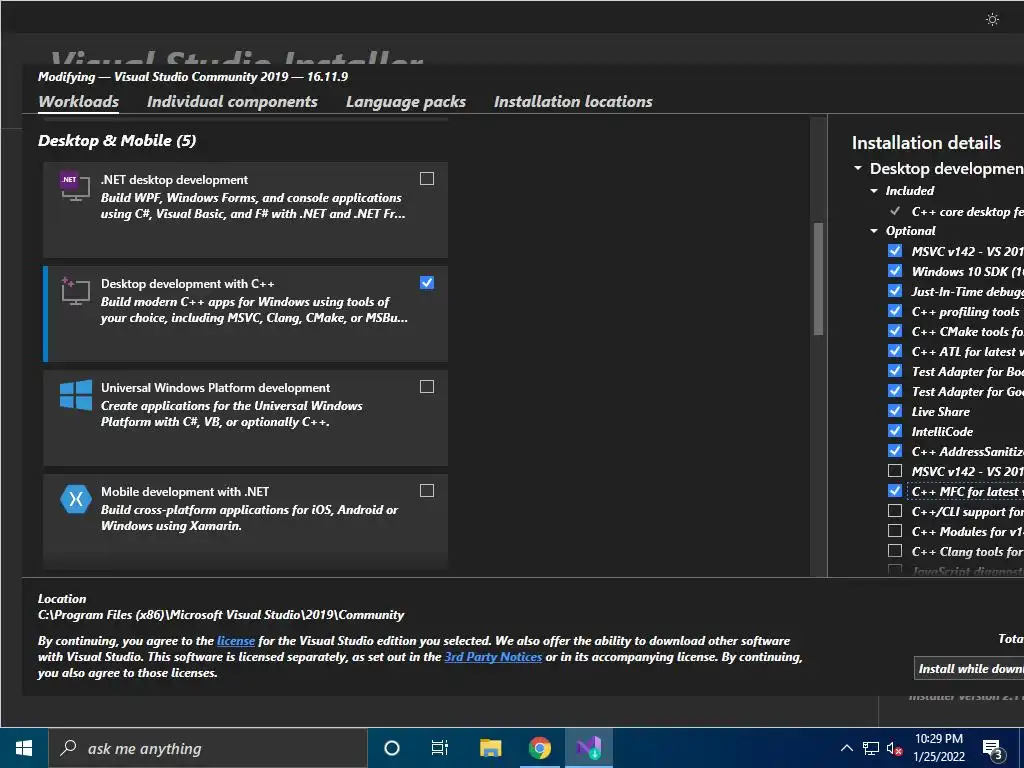
Task: Open File Explorer from the taskbar
Action: (x=490, y=748)
